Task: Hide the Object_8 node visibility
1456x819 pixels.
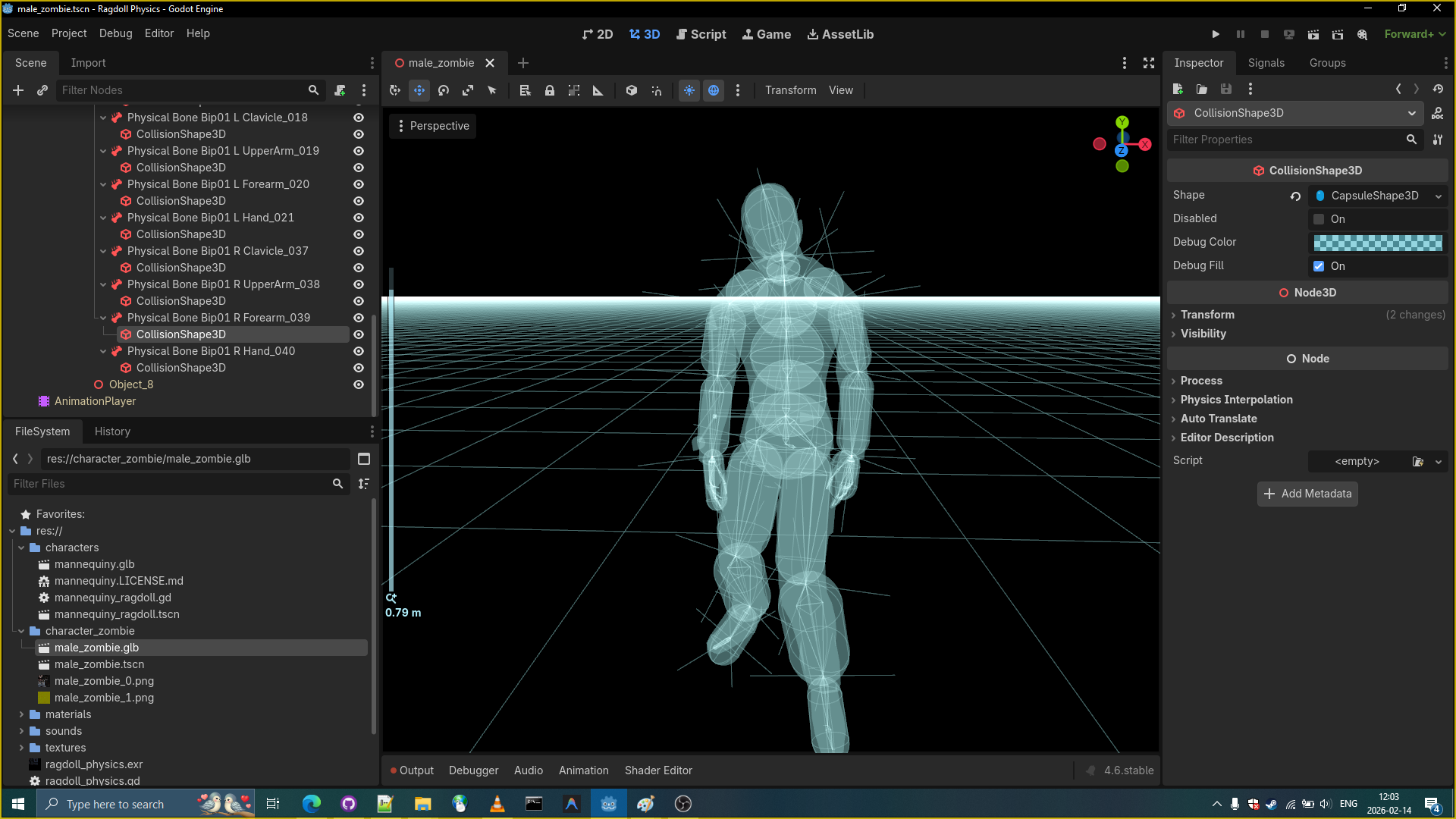Action: click(x=359, y=384)
